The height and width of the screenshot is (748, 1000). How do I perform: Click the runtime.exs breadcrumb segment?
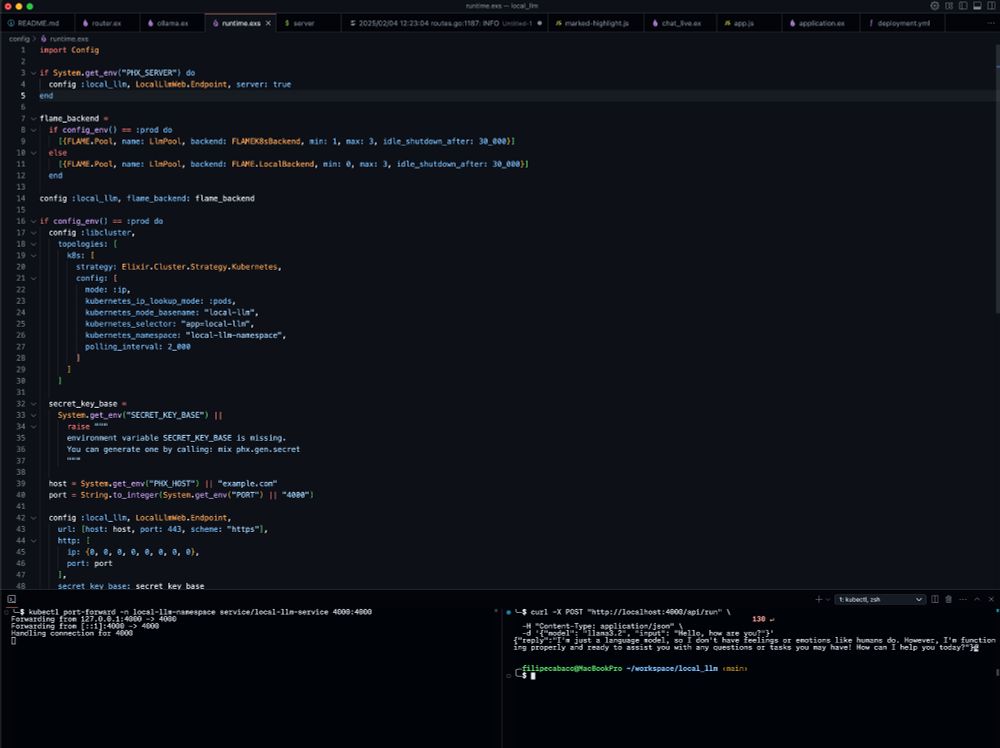pos(69,39)
